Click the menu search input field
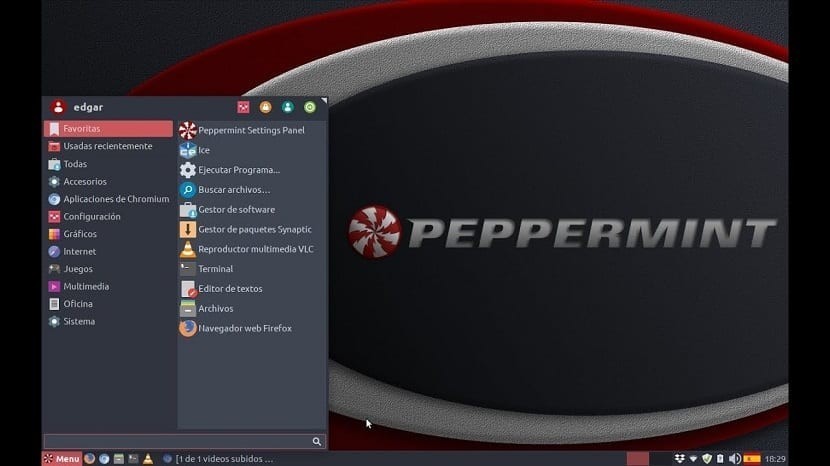Image resolution: width=830 pixels, height=466 pixels. coord(176,441)
